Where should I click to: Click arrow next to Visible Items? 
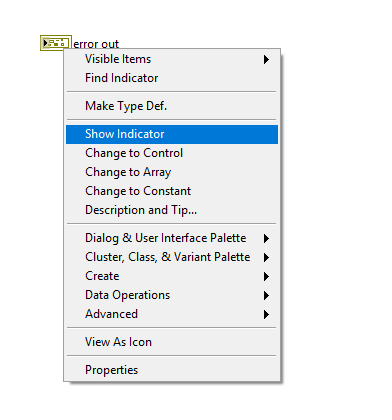click(266, 60)
